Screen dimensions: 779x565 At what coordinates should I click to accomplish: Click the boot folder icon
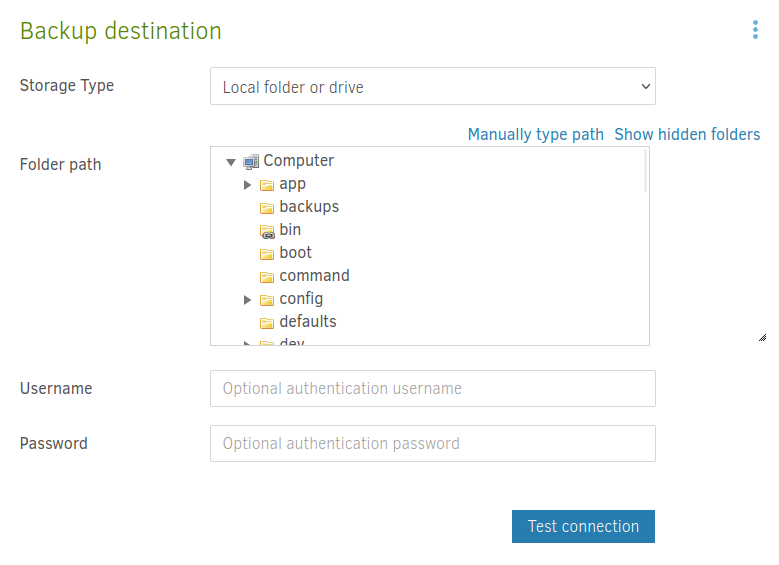click(267, 254)
